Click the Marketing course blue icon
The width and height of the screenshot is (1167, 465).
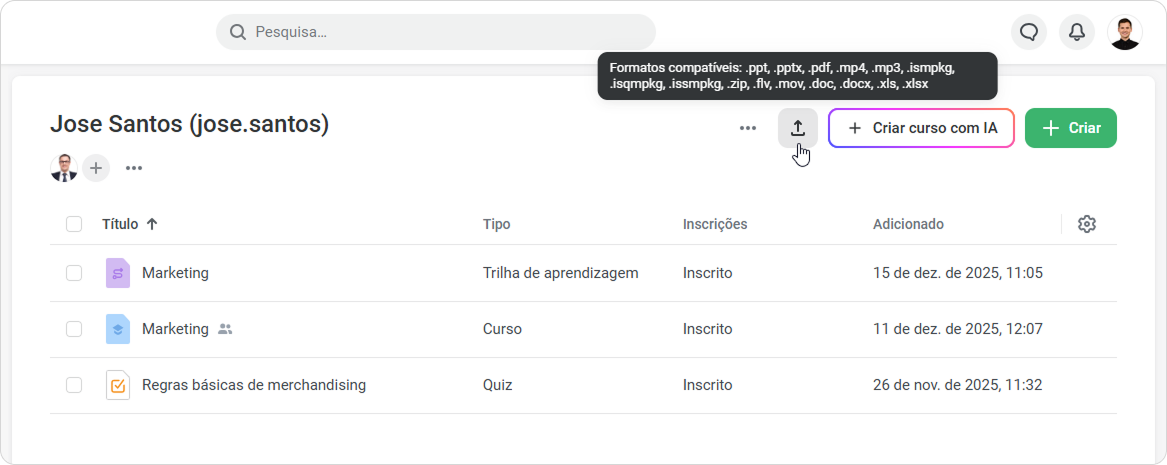[x=118, y=329]
